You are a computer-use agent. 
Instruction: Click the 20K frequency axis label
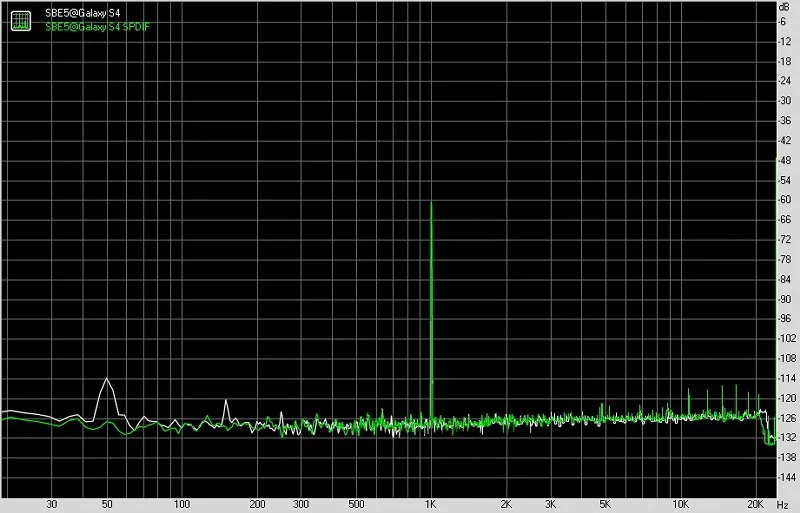tap(756, 504)
